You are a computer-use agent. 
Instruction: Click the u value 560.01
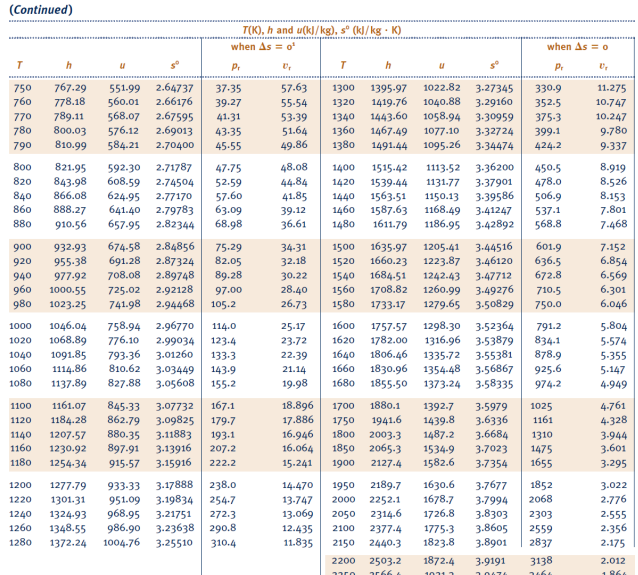[x=123, y=102]
